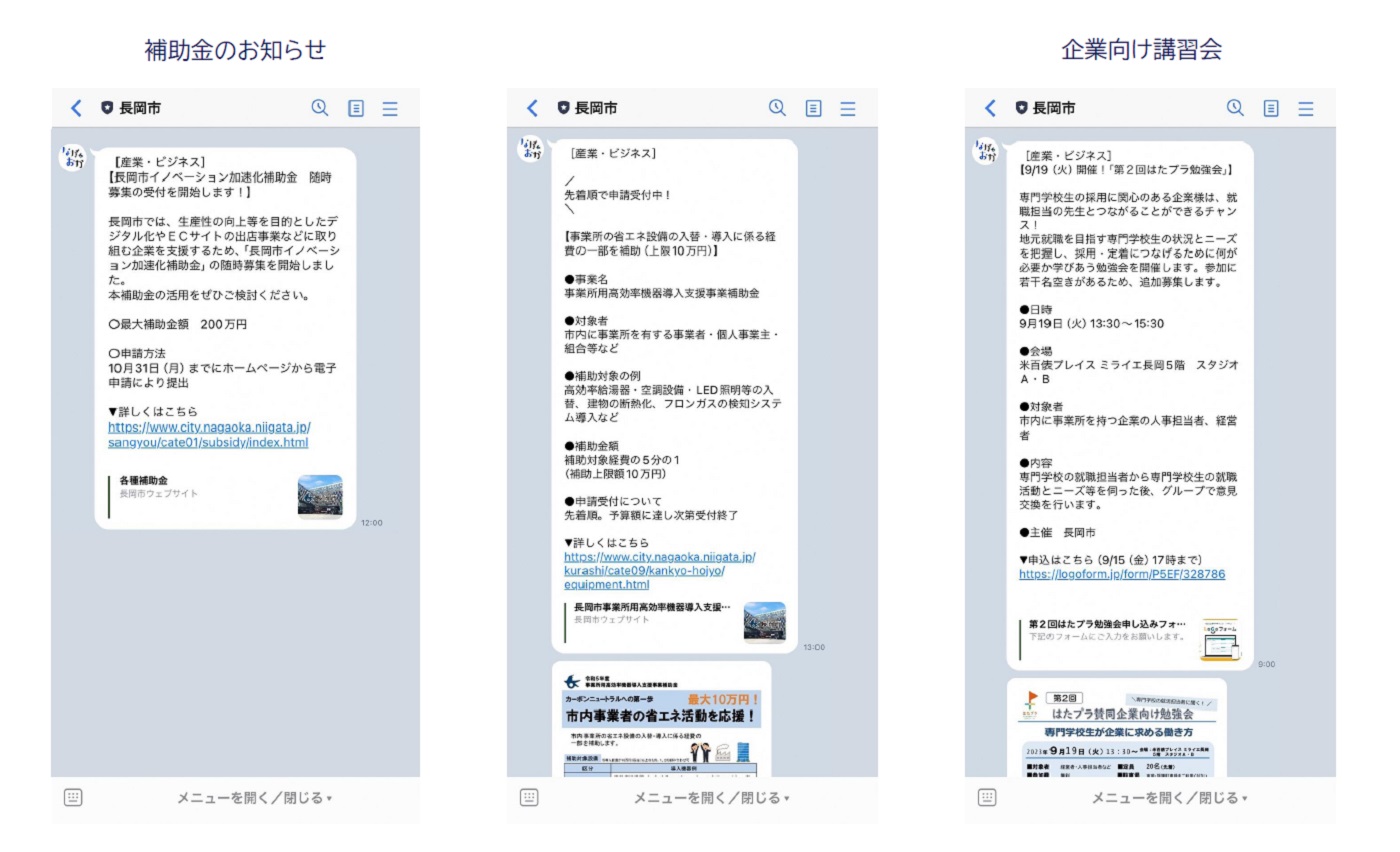Tap keyboard icon in middle phone bottom bar
Image resolution: width=1400 pixels, height=852 pixels.
pos(530,797)
